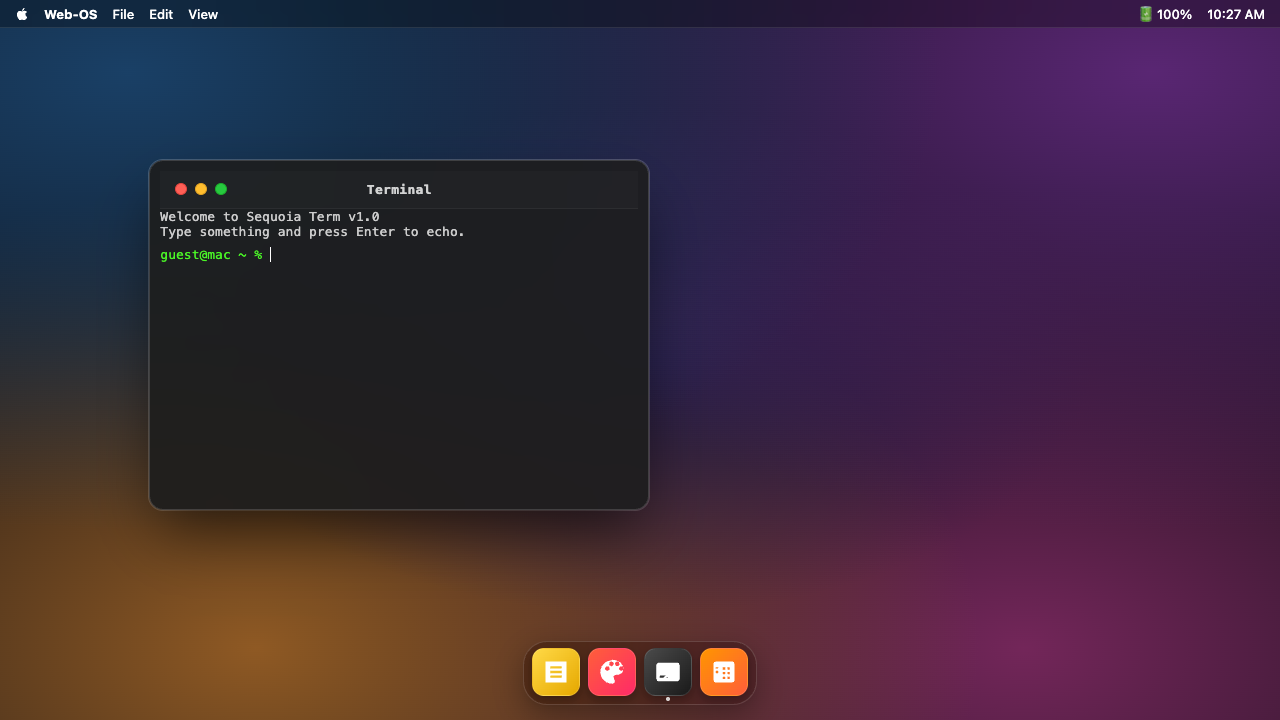The height and width of the screenshot is (720, 1280).
Task: Click the 10:27 AM clock
Action: coord(1236,14)
